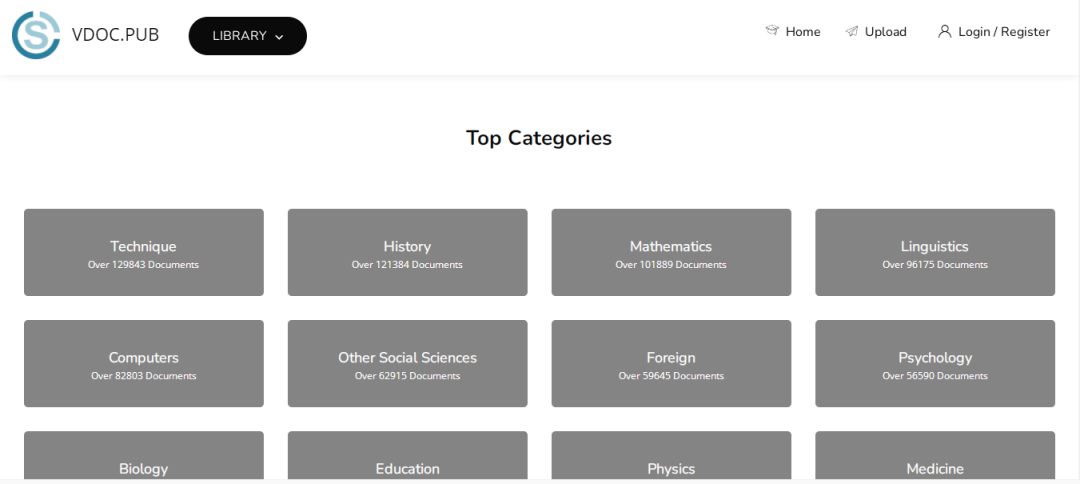The width and height of the screenshot is (1080, 484).
Task: Open the Biology category card
Action: [144, 460]
